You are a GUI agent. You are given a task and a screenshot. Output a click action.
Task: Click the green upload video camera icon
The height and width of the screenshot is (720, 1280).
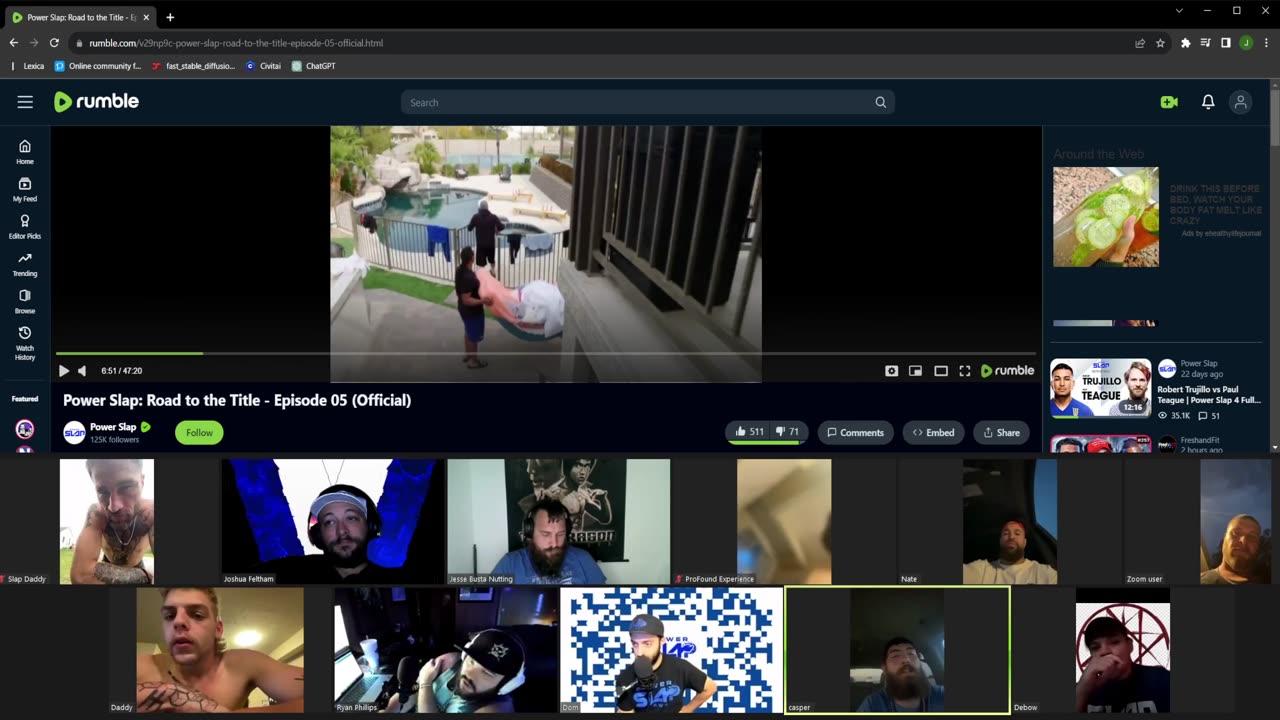[1169, 102]
